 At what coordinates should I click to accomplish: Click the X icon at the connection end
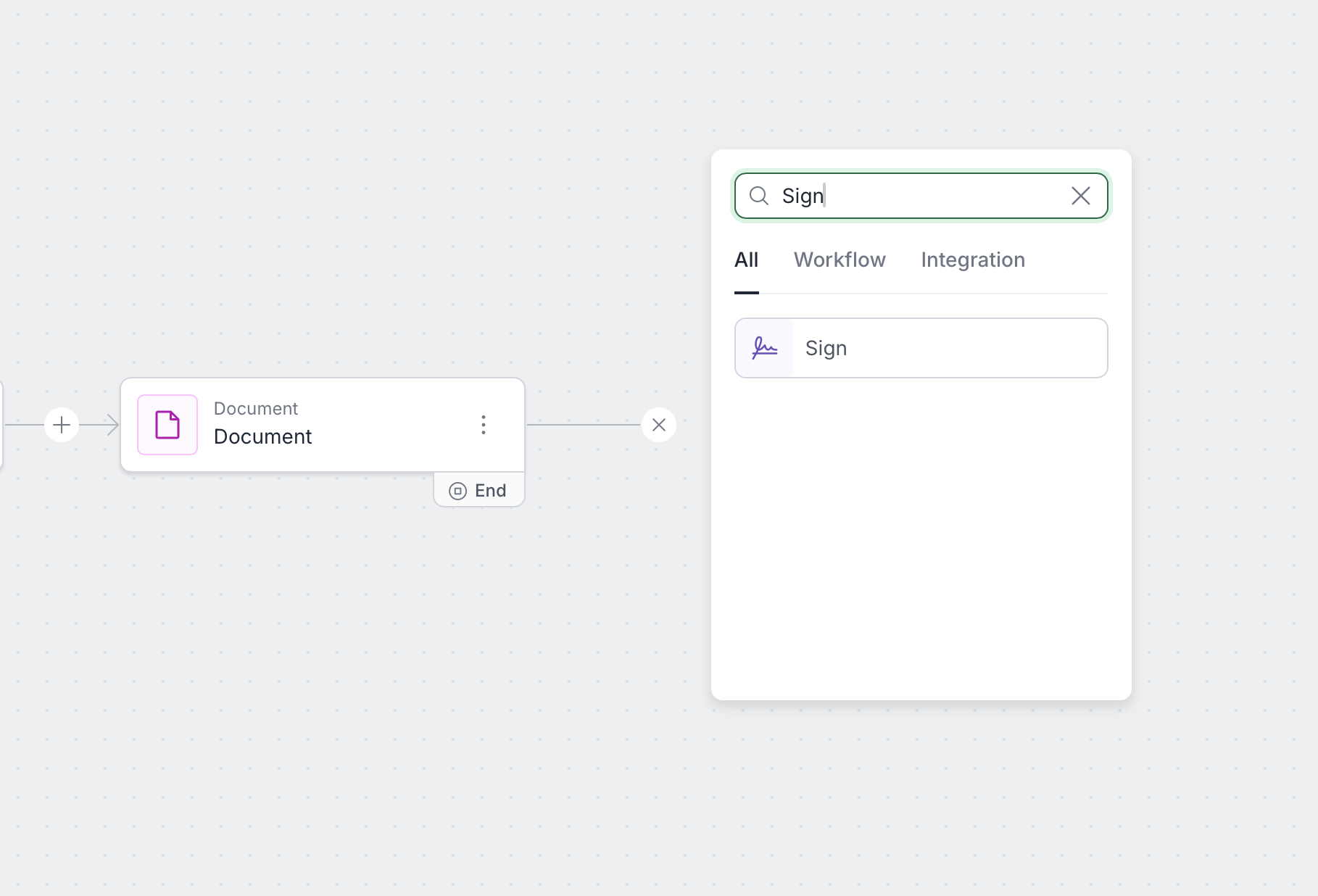[658, 425]
